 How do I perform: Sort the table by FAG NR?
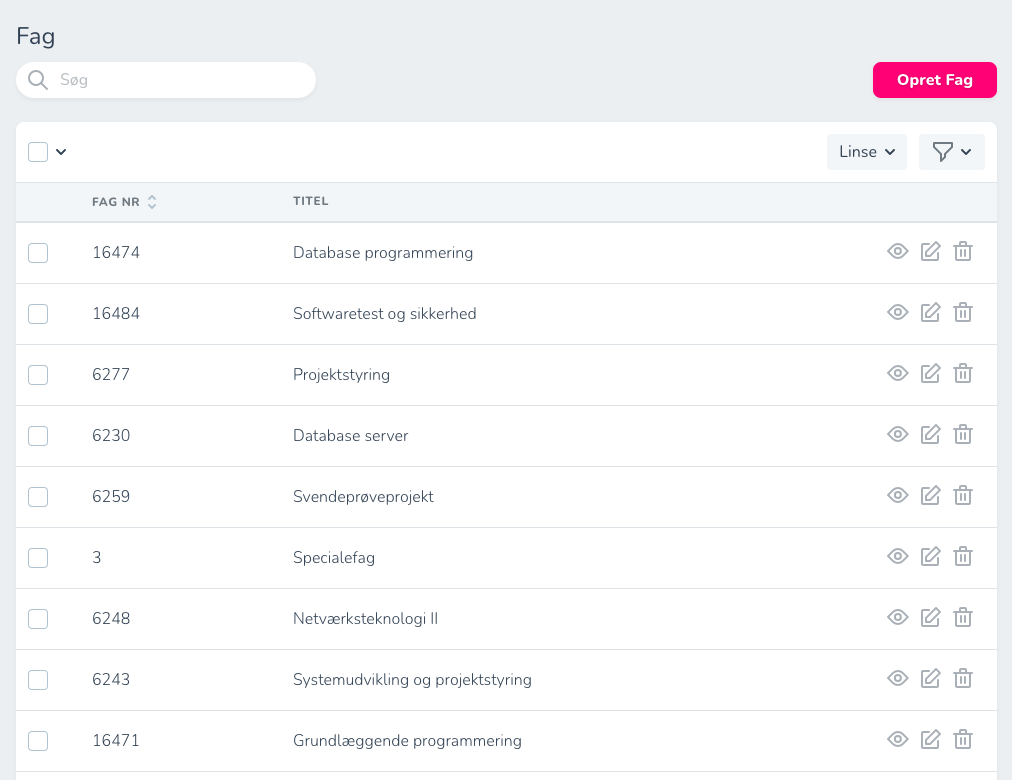coord(152,202)
